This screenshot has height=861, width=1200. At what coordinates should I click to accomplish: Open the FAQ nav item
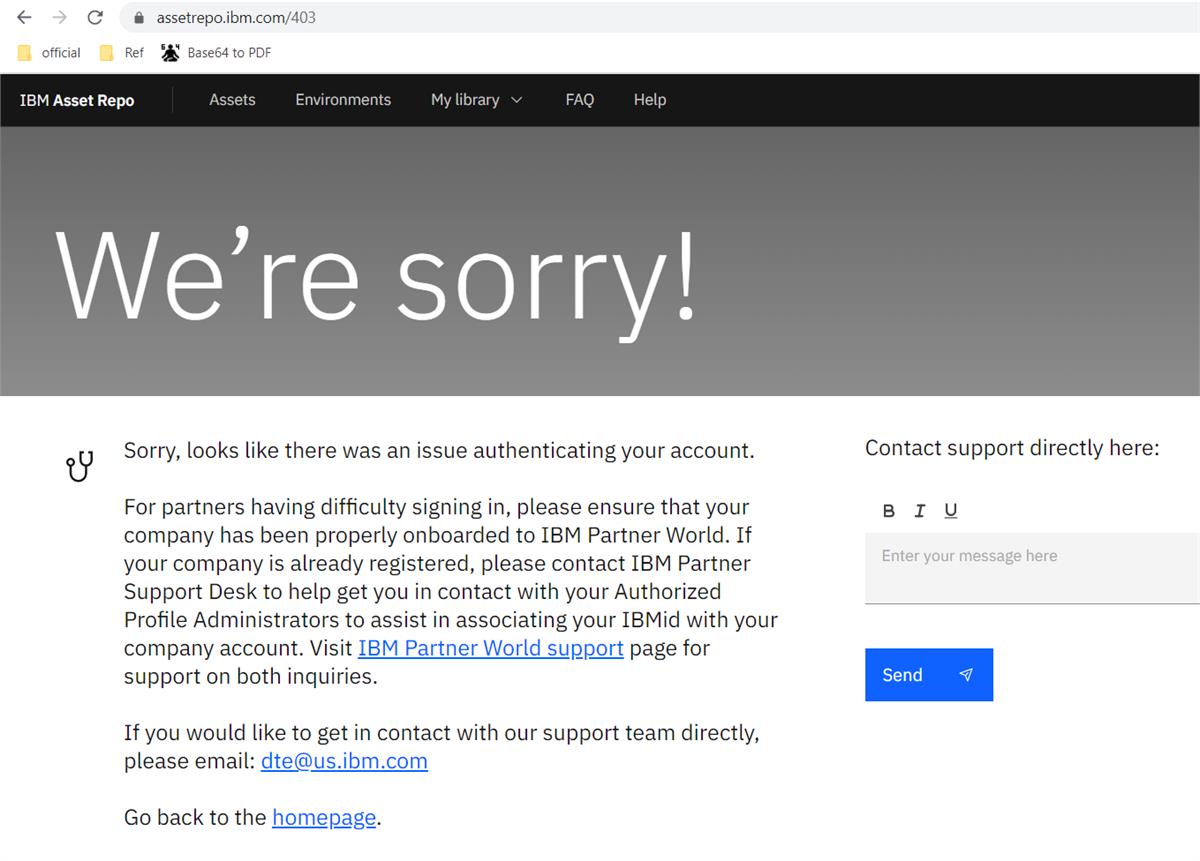(x=580, y=100)
